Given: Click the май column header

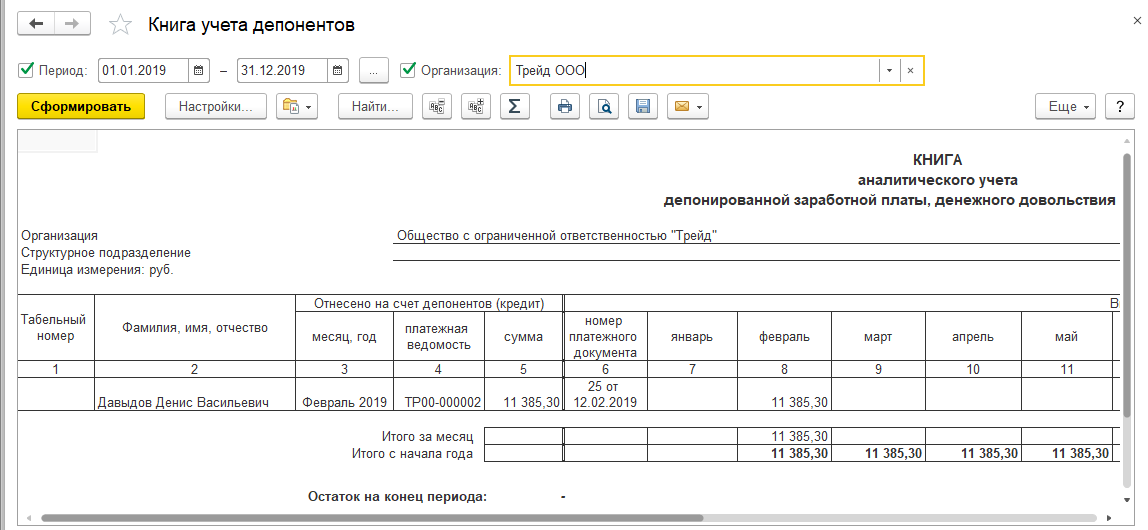Looking at the screenshot, I should 1067,337.
